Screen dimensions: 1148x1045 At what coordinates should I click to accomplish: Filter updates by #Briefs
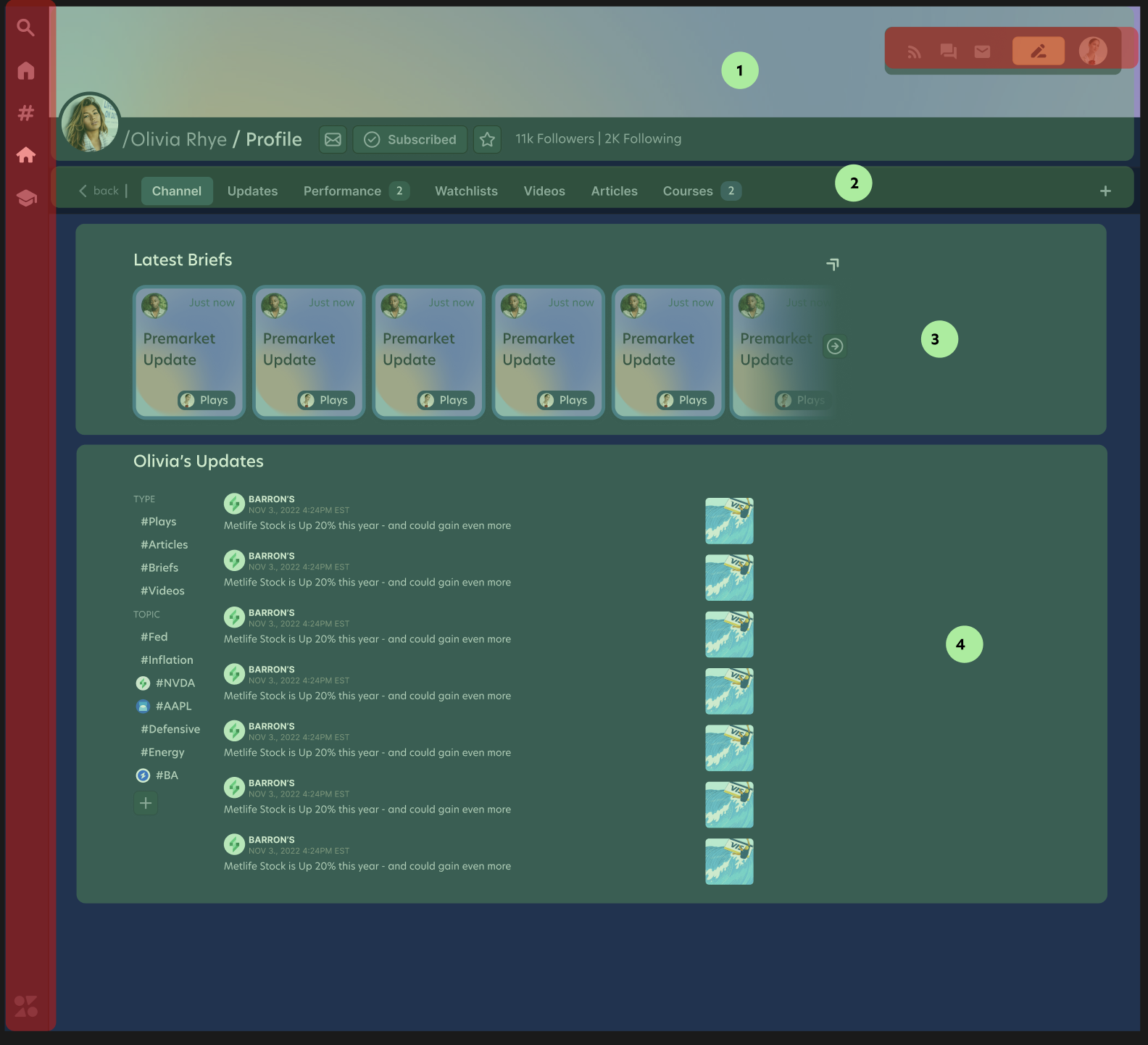coord(159,568)
